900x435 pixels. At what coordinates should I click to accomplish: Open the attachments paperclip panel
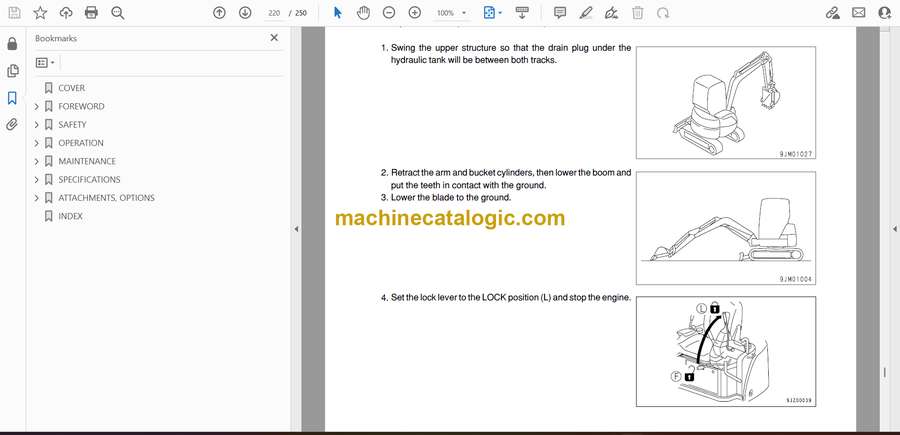(12, 125)
